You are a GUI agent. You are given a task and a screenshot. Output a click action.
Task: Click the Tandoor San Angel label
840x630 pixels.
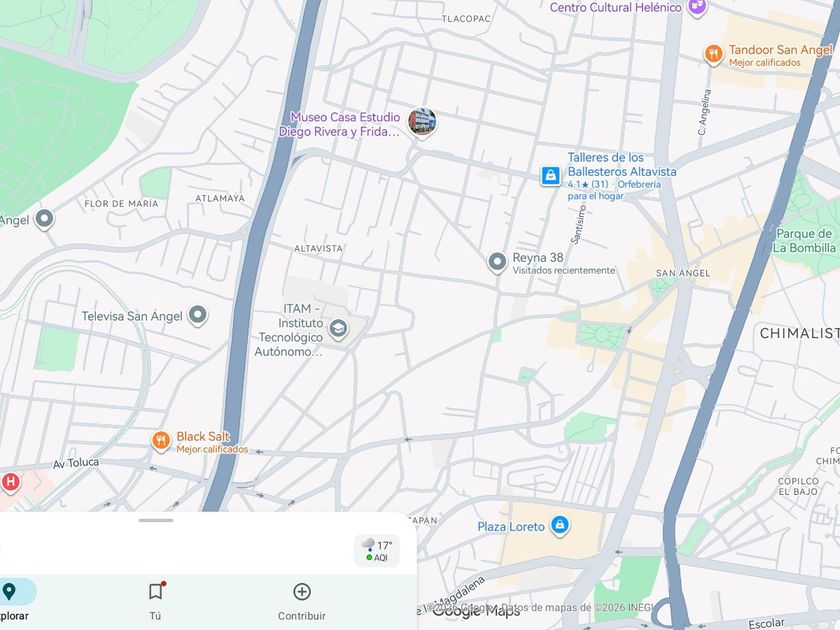pyautogui.click(x=781, y=50)
